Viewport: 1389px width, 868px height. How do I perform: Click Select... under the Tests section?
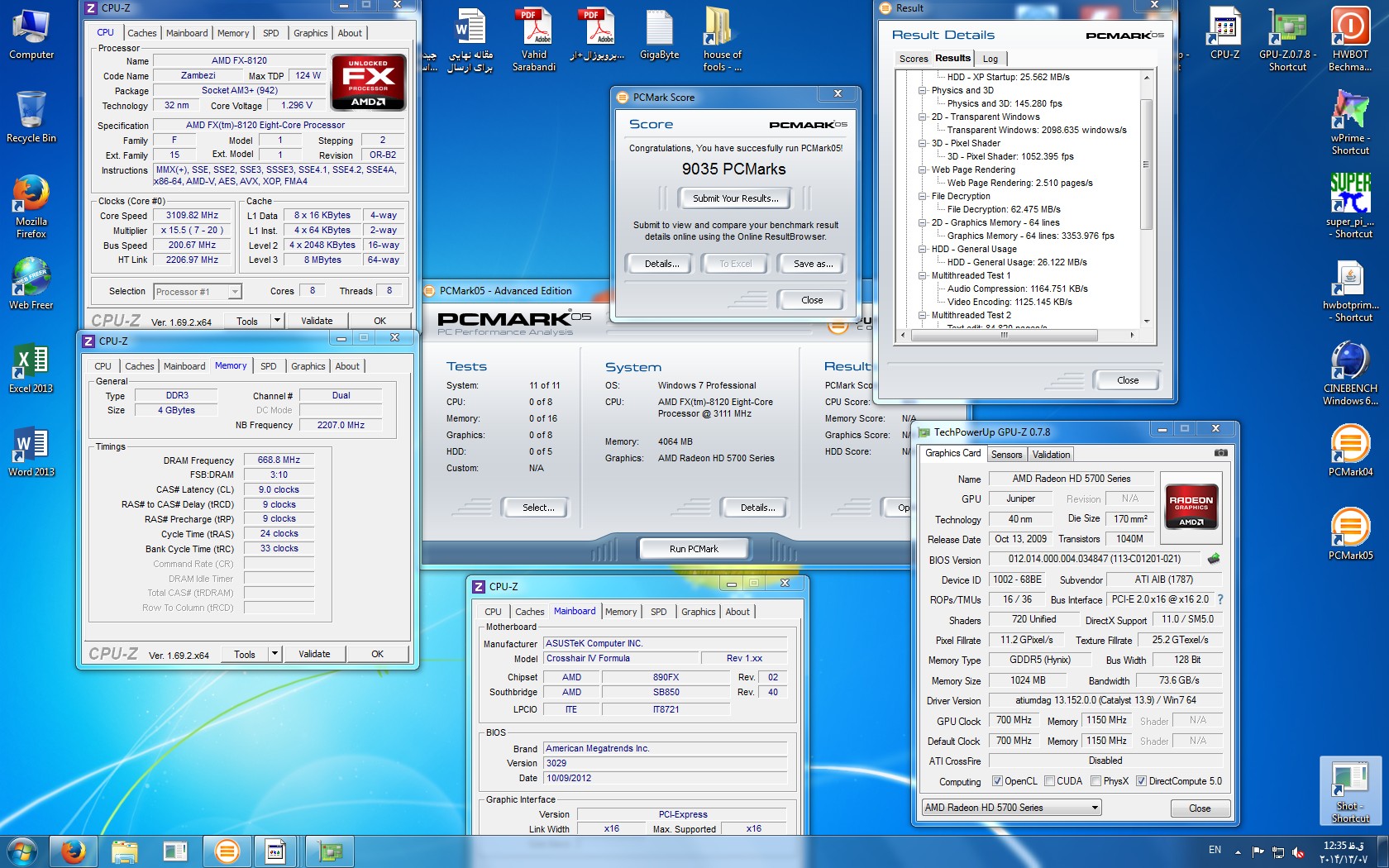pyautogui.click(x=538, y=508)
